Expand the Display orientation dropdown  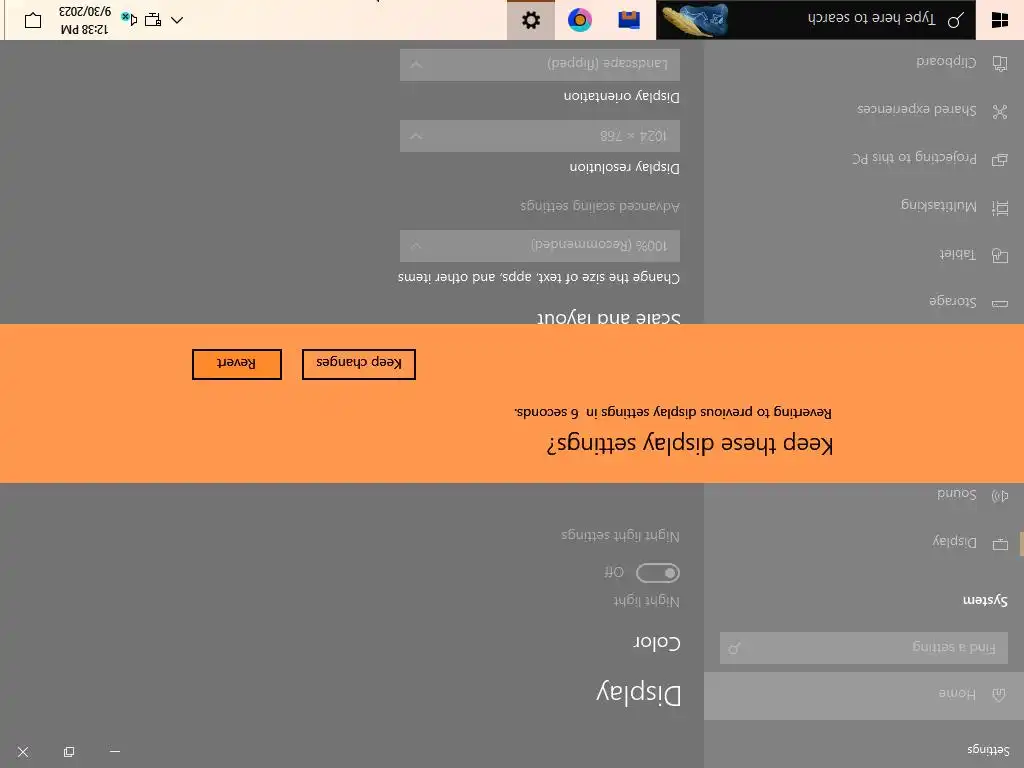point(539,64)
